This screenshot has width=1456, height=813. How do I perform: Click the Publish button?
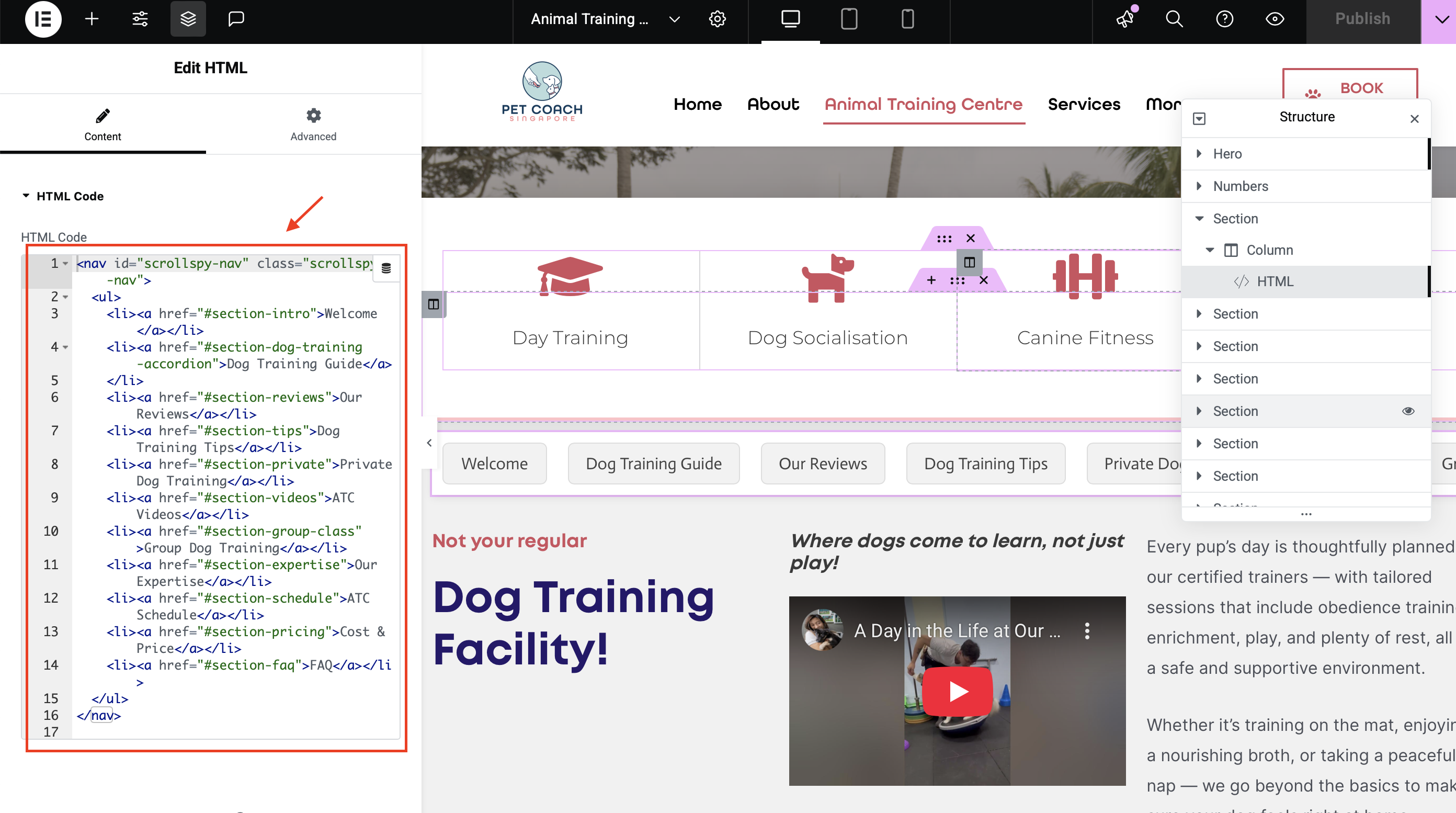click(x=1362, y=19)
